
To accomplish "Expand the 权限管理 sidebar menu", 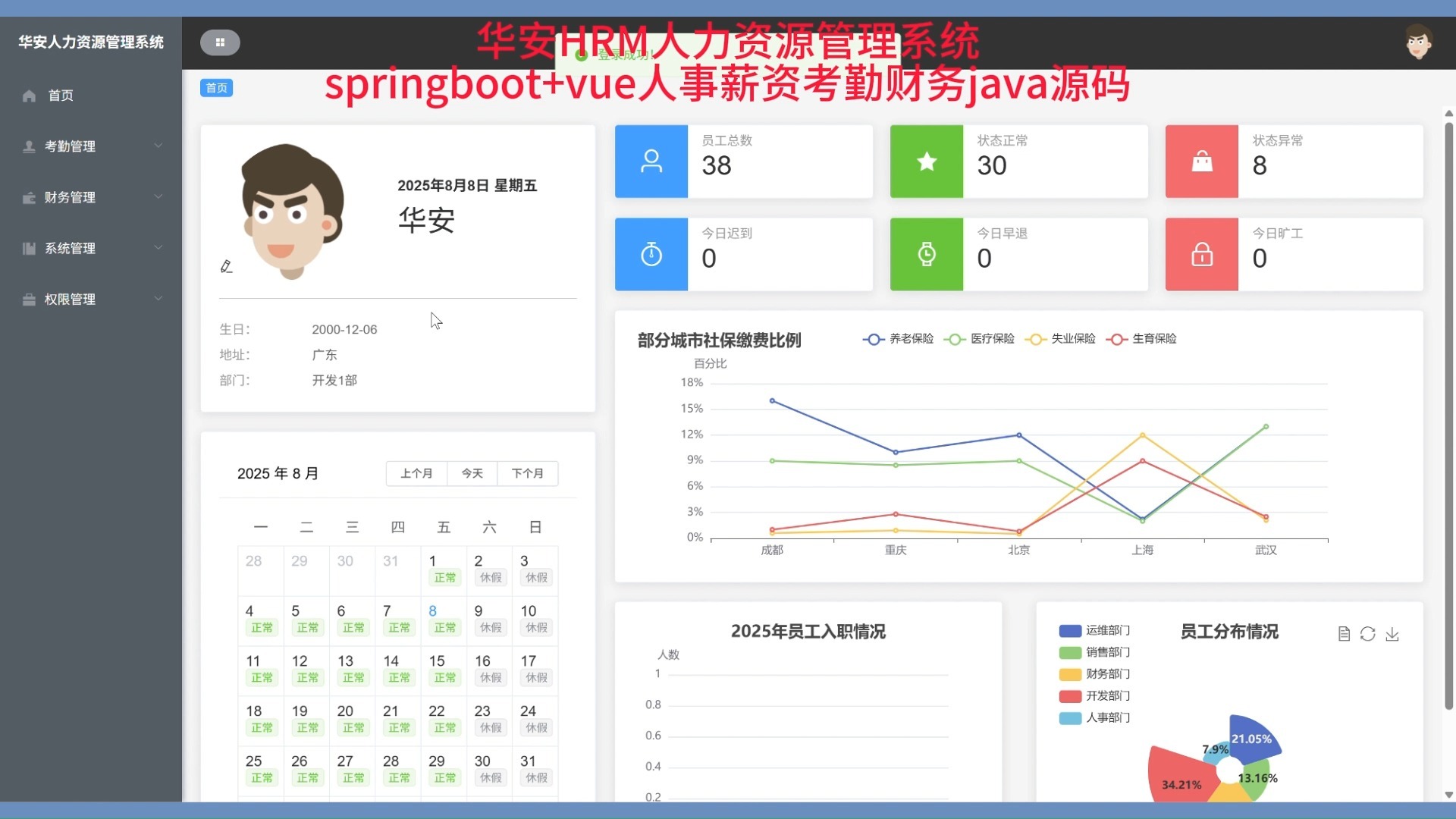I will point(91,300).
